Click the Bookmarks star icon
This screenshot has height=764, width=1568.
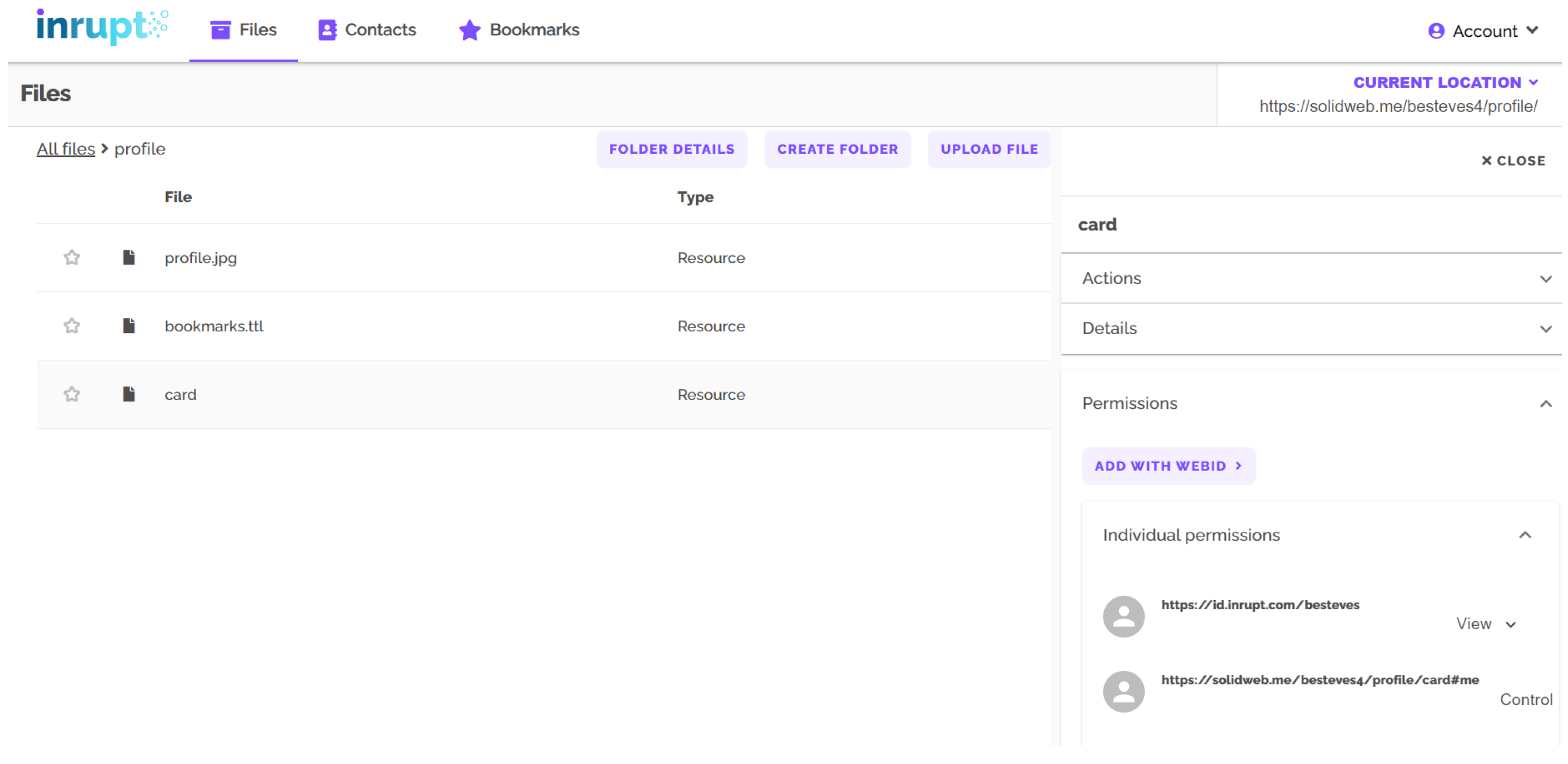coord(469,30)
